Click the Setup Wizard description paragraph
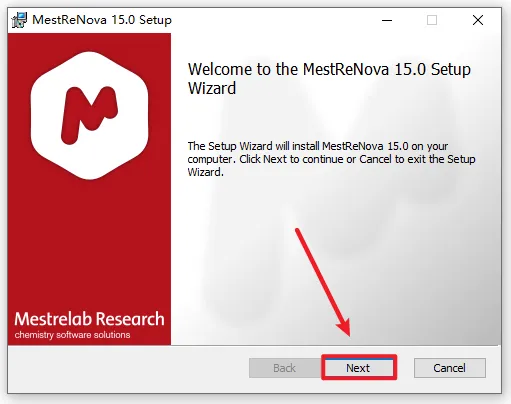The height and width of the screenshot is (404, 511). pyautogui.click(x=331, y=159)
